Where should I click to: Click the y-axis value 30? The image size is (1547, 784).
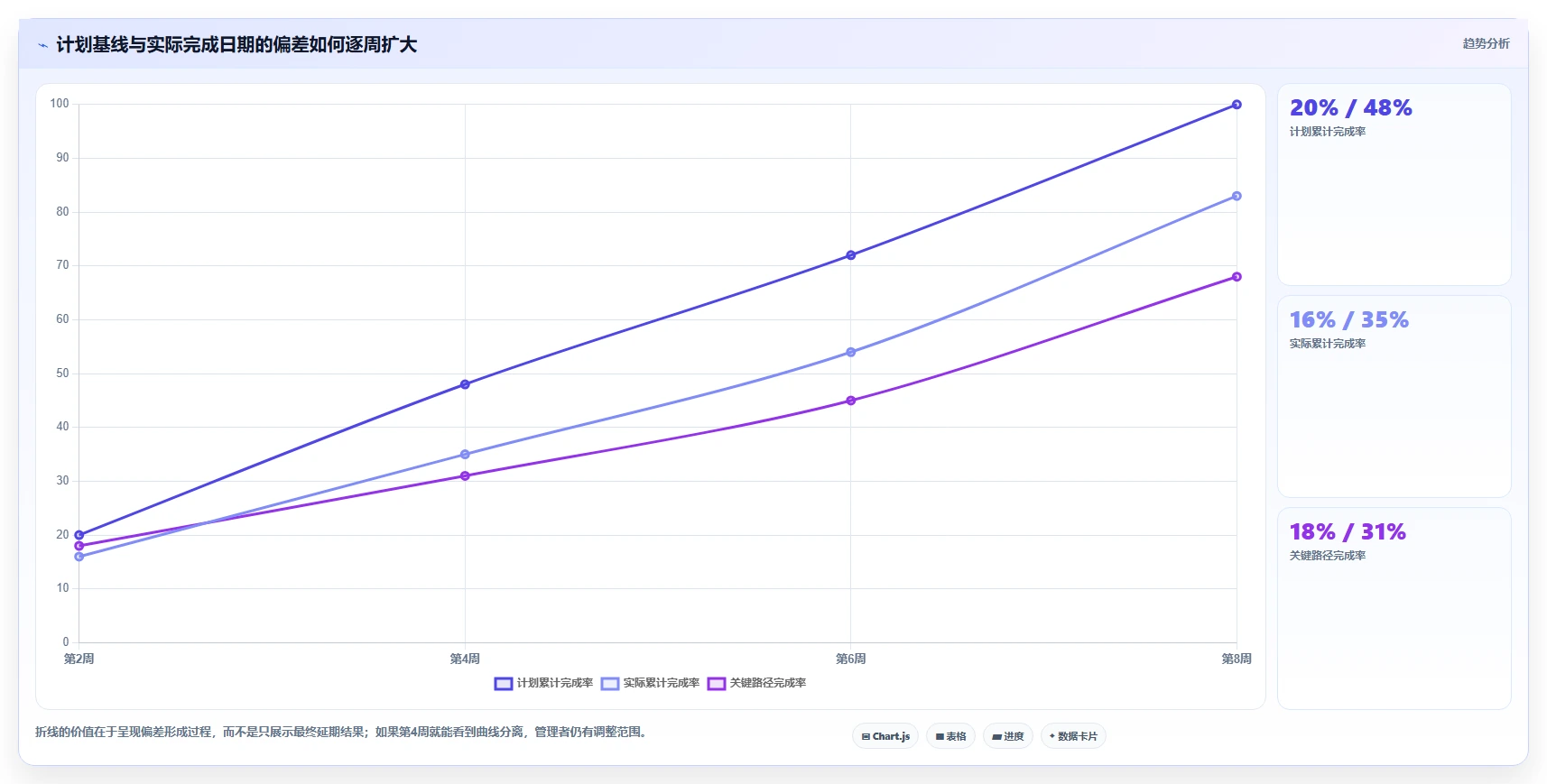(x=62, y=481)
